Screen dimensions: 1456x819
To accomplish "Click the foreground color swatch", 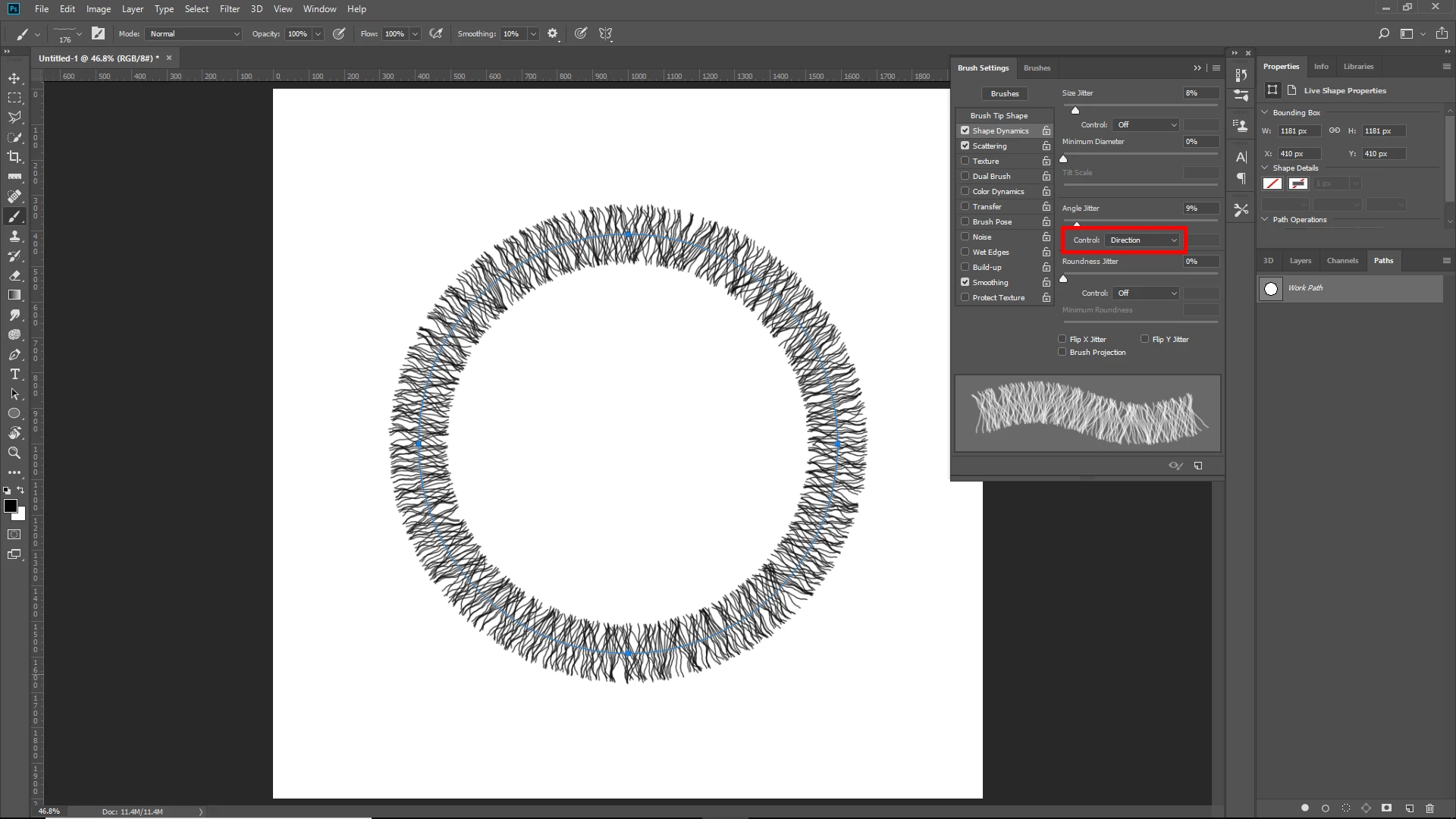I will tap(10, 506).
